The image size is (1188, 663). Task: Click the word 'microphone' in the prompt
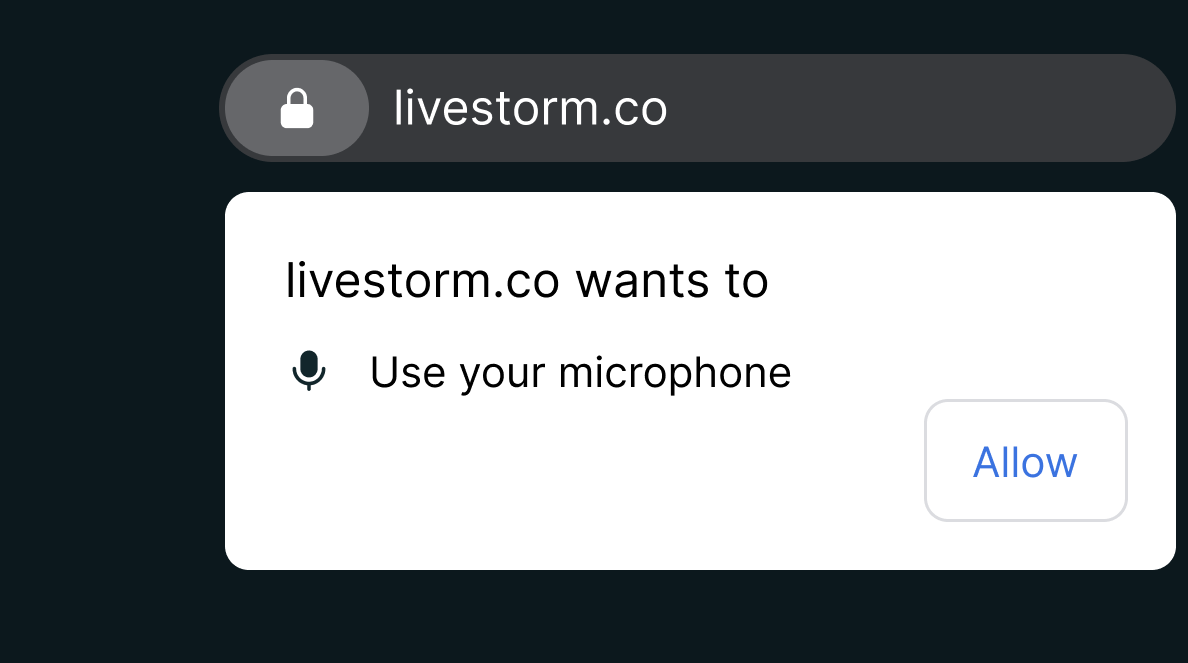(674, 373)
